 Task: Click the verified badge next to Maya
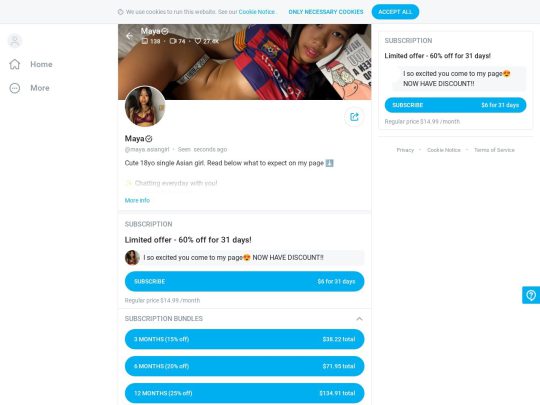point(148,139)
